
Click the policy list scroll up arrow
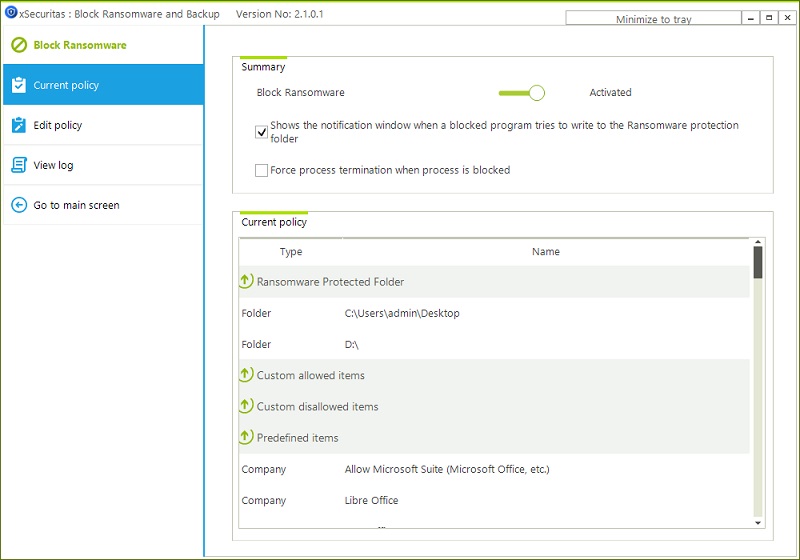[x=758, y=242]
